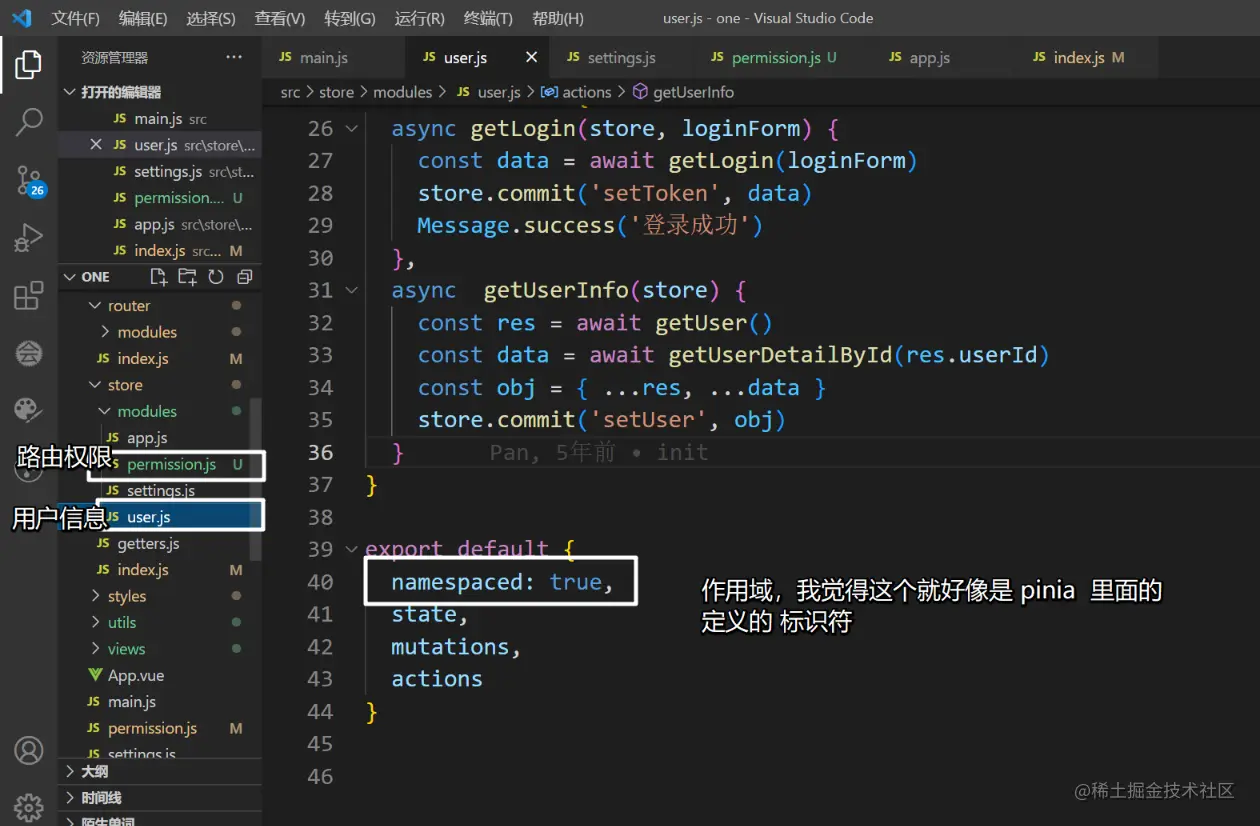
Task: Open the 编辑(E) menu
Action: point(143,18)
